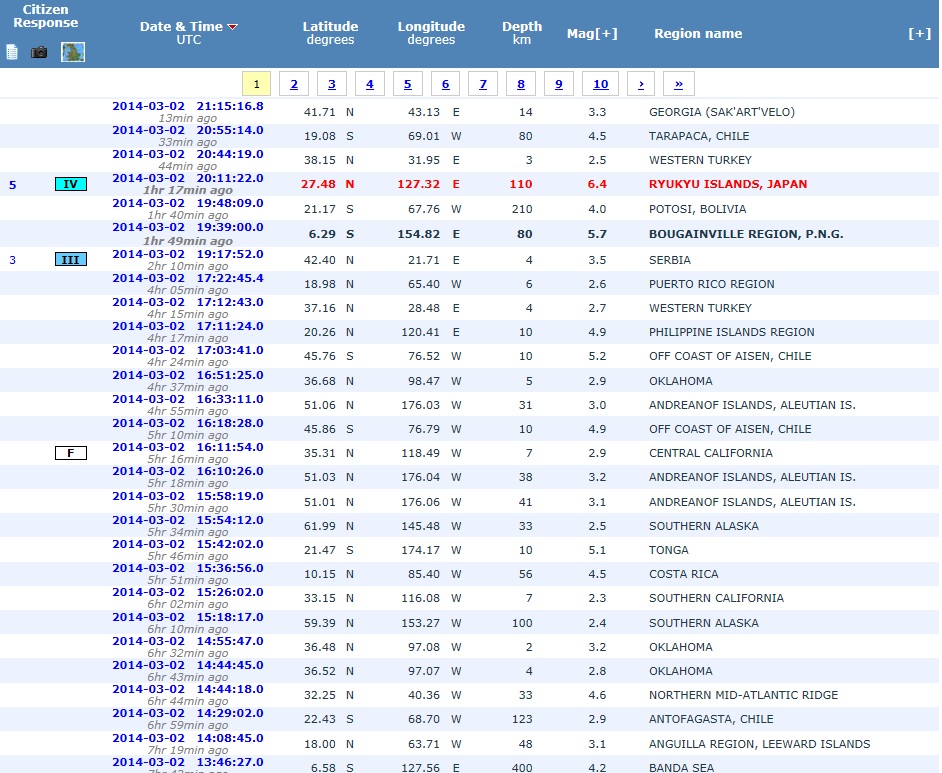Select the TONGA region text
This screenshot has height=773, width=942.
point(669,550)
